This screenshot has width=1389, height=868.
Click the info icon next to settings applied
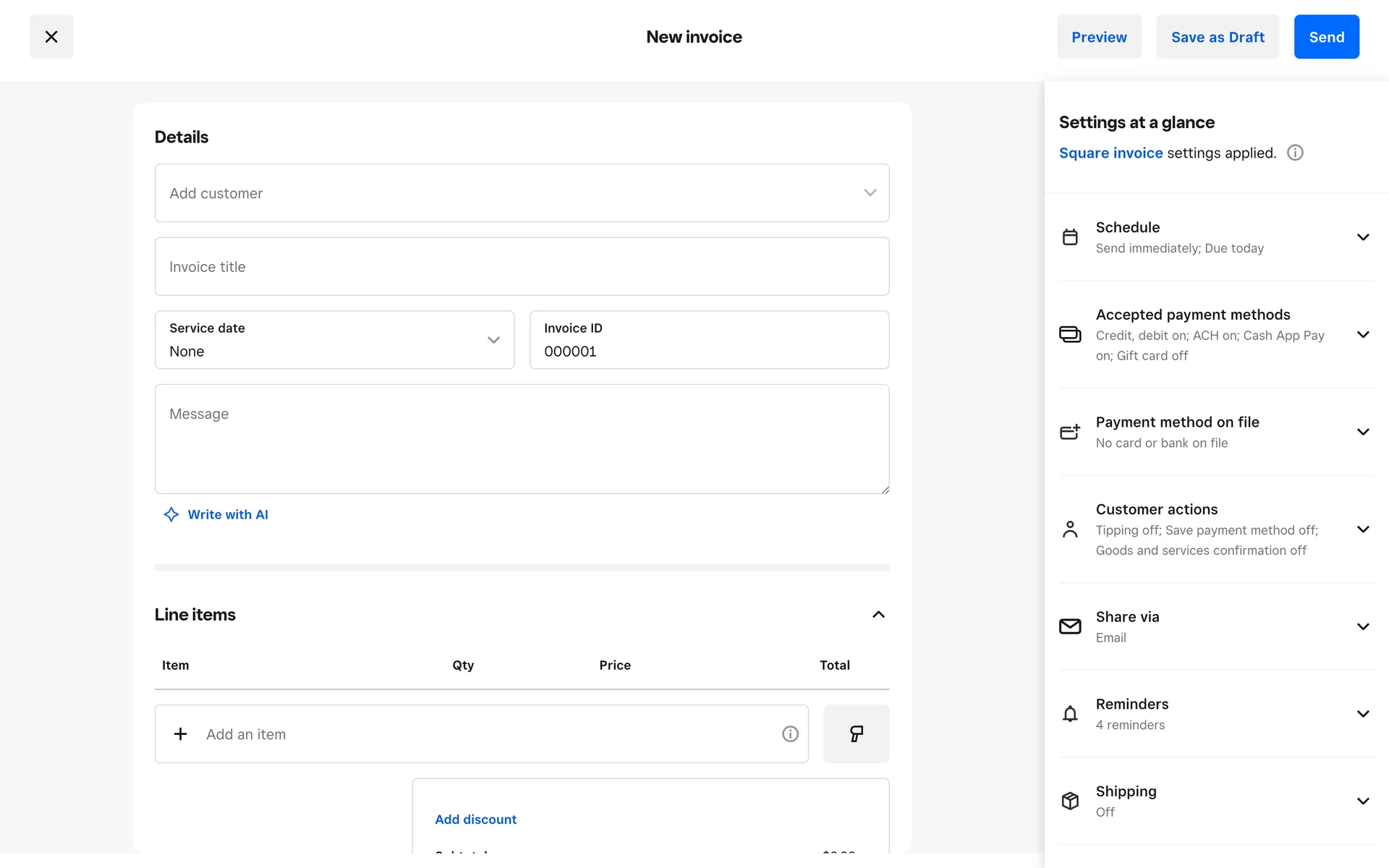pyautogui.click(x=1295, y=153)
